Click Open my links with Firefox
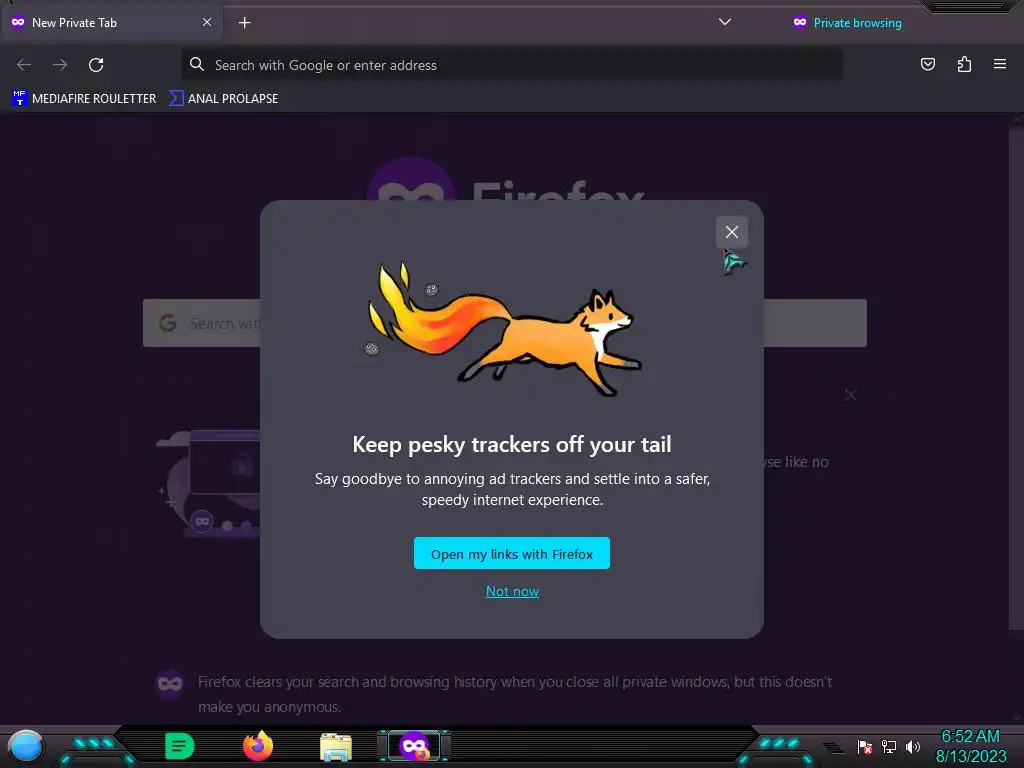Image resolution: width=1024 pixels, height=768 pixels. pyautogui.click(x=511, y=553)
